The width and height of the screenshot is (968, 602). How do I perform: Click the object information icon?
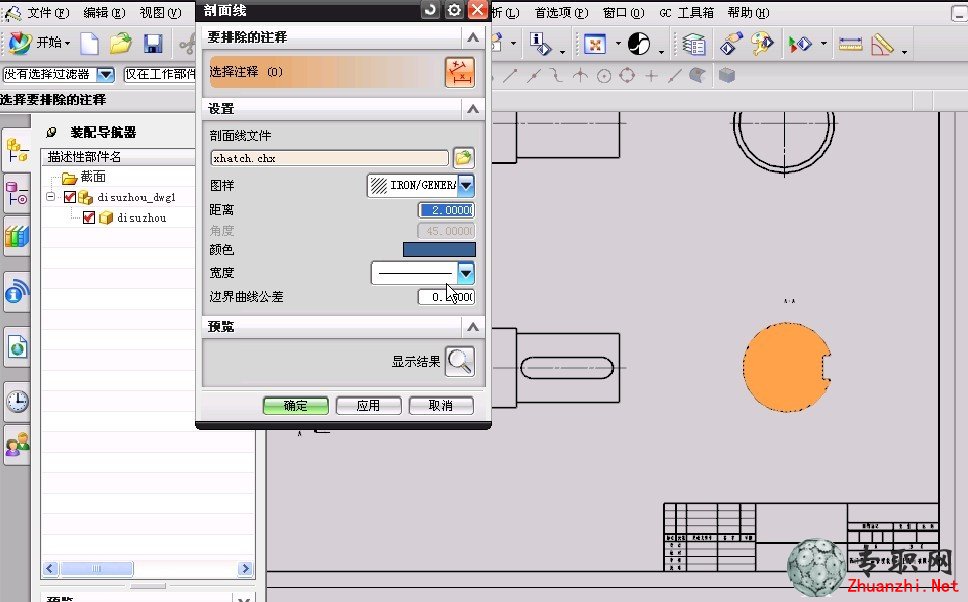tap(540, 43)
